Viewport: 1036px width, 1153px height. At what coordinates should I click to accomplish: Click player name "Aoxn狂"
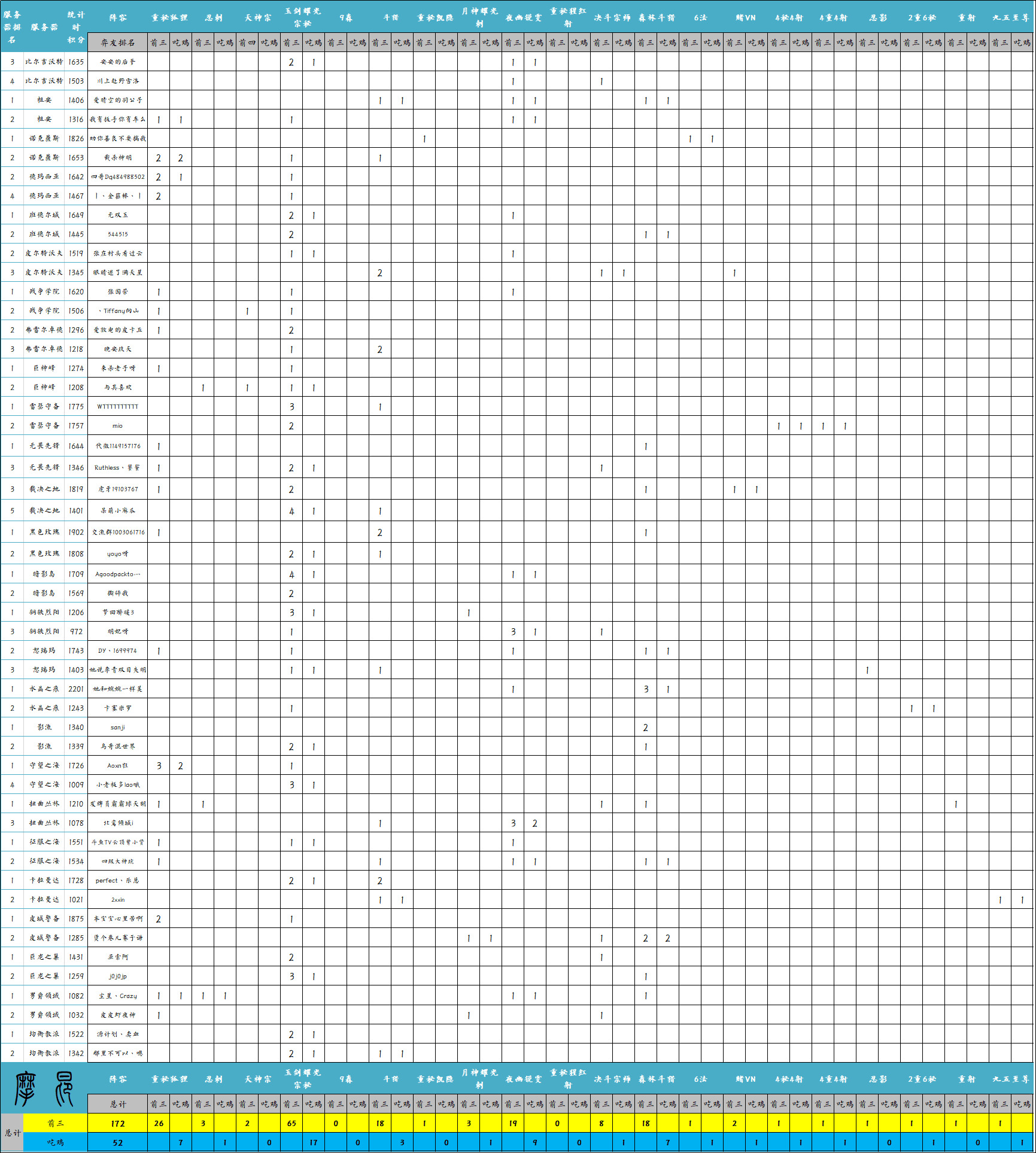click(x=117, y=766)
